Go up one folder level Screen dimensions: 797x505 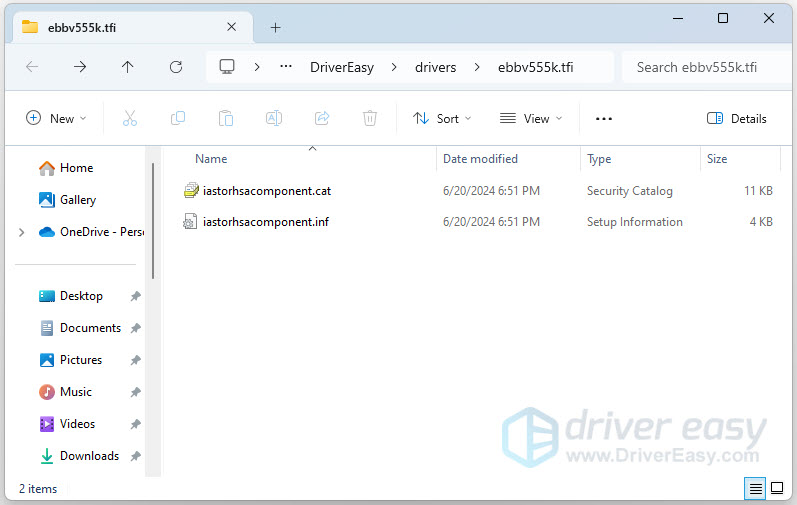tap(127, 67)
